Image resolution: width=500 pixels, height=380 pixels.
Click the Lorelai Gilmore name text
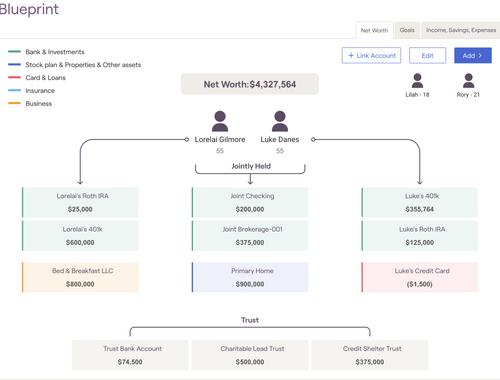click(x=220, y=139)
